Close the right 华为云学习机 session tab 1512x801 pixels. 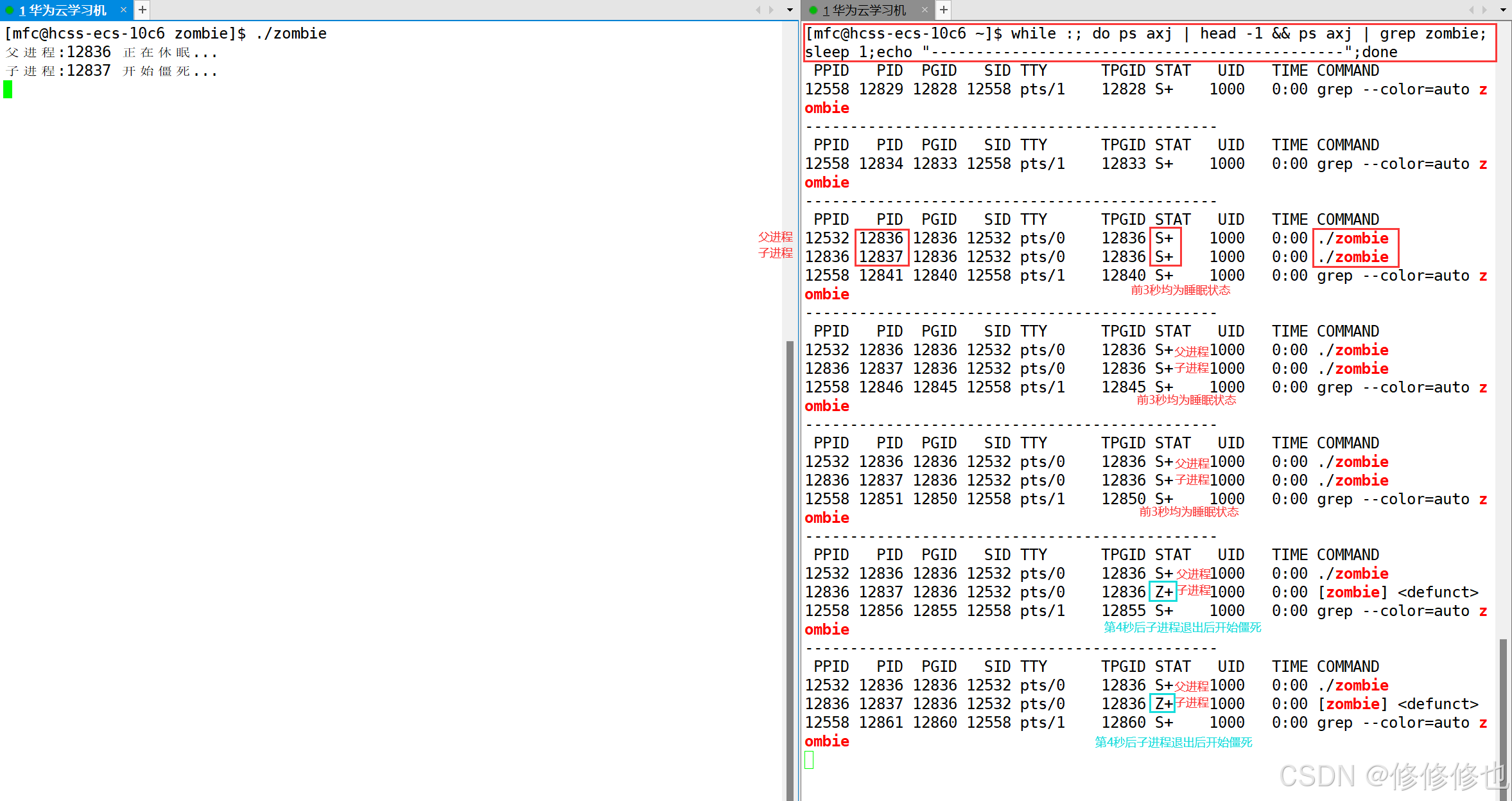click(x=925, y=10)
